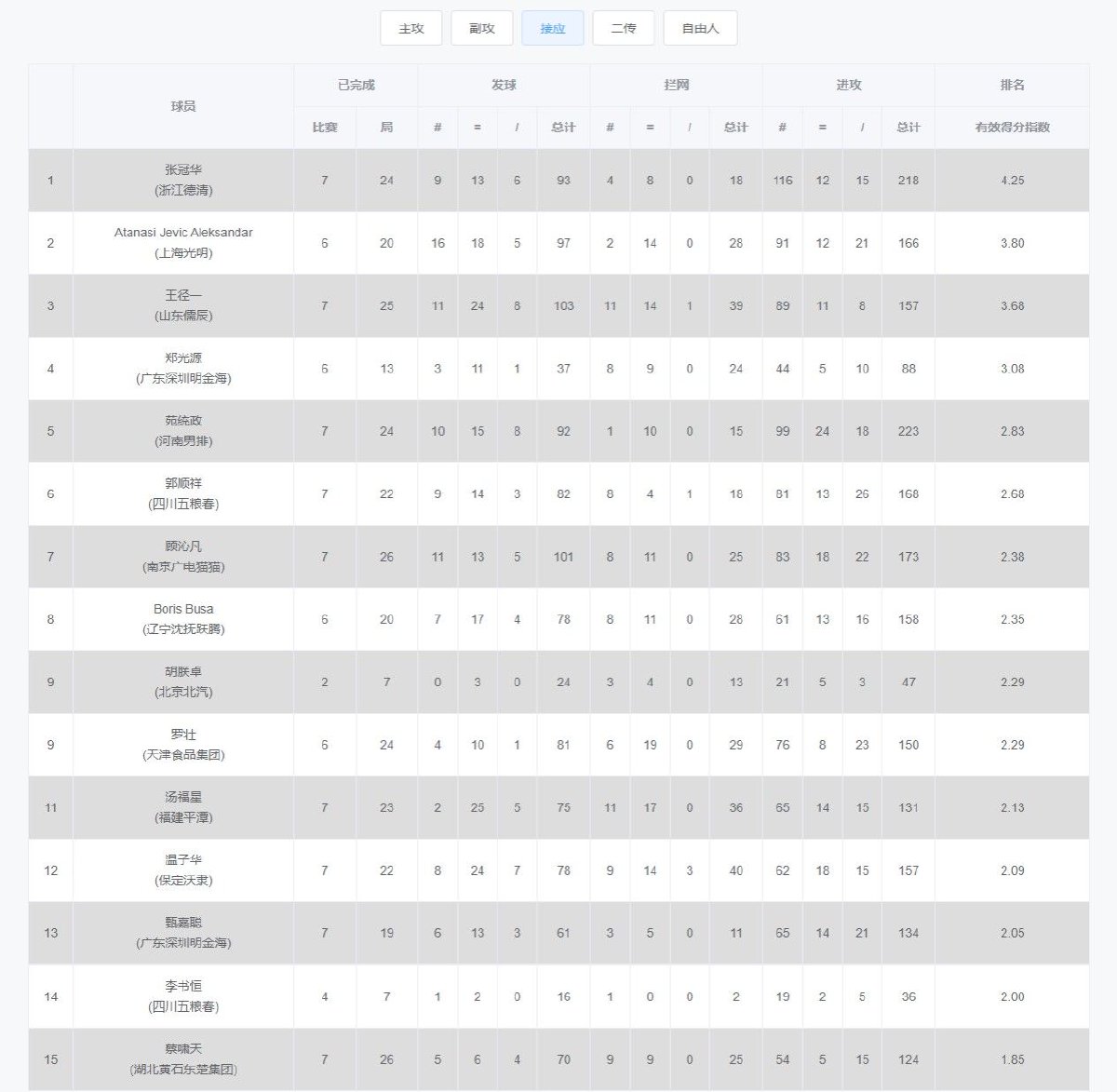
Task: Select the 自由人 tab
Action: point(700,28)
